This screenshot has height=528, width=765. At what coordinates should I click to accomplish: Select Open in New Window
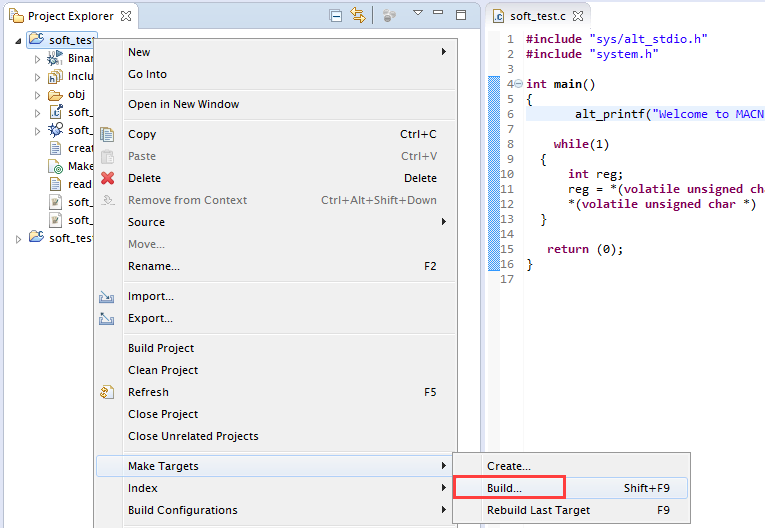276,104
